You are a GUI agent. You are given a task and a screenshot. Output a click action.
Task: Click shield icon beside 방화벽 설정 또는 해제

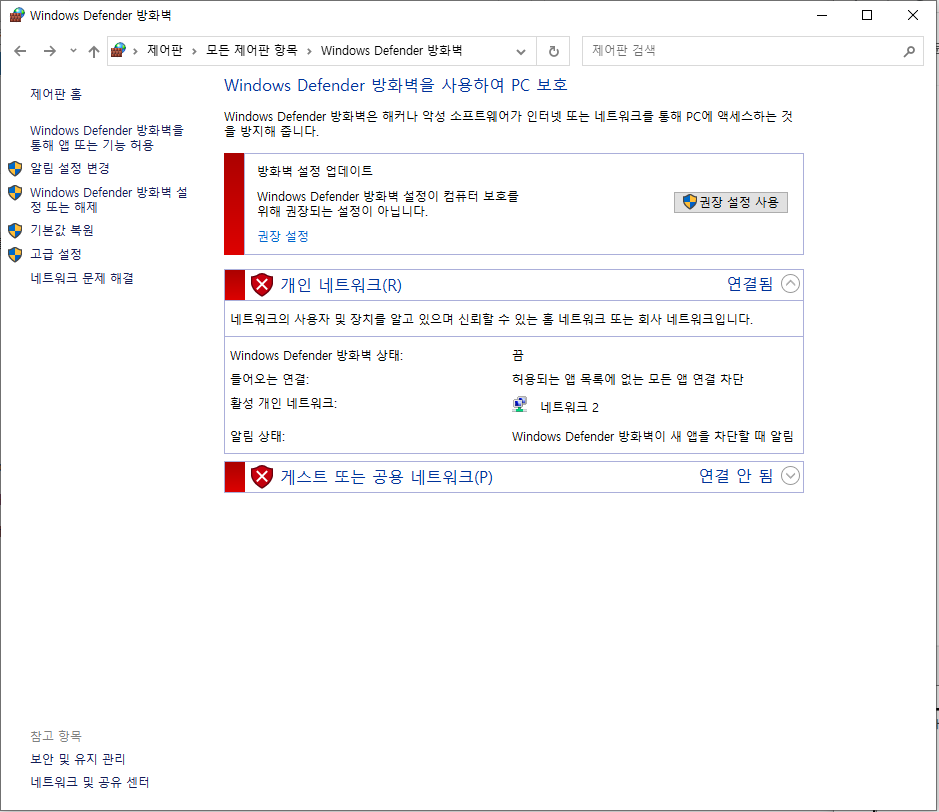point(15,193)
